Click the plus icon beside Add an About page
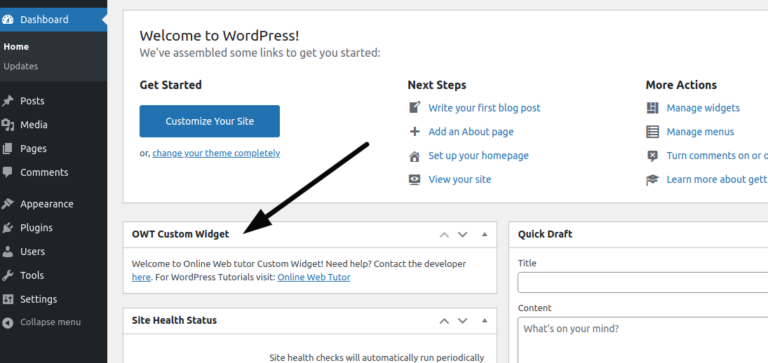Image resolution: width=768 pixels, height=363 pixels. pos(414,131)
